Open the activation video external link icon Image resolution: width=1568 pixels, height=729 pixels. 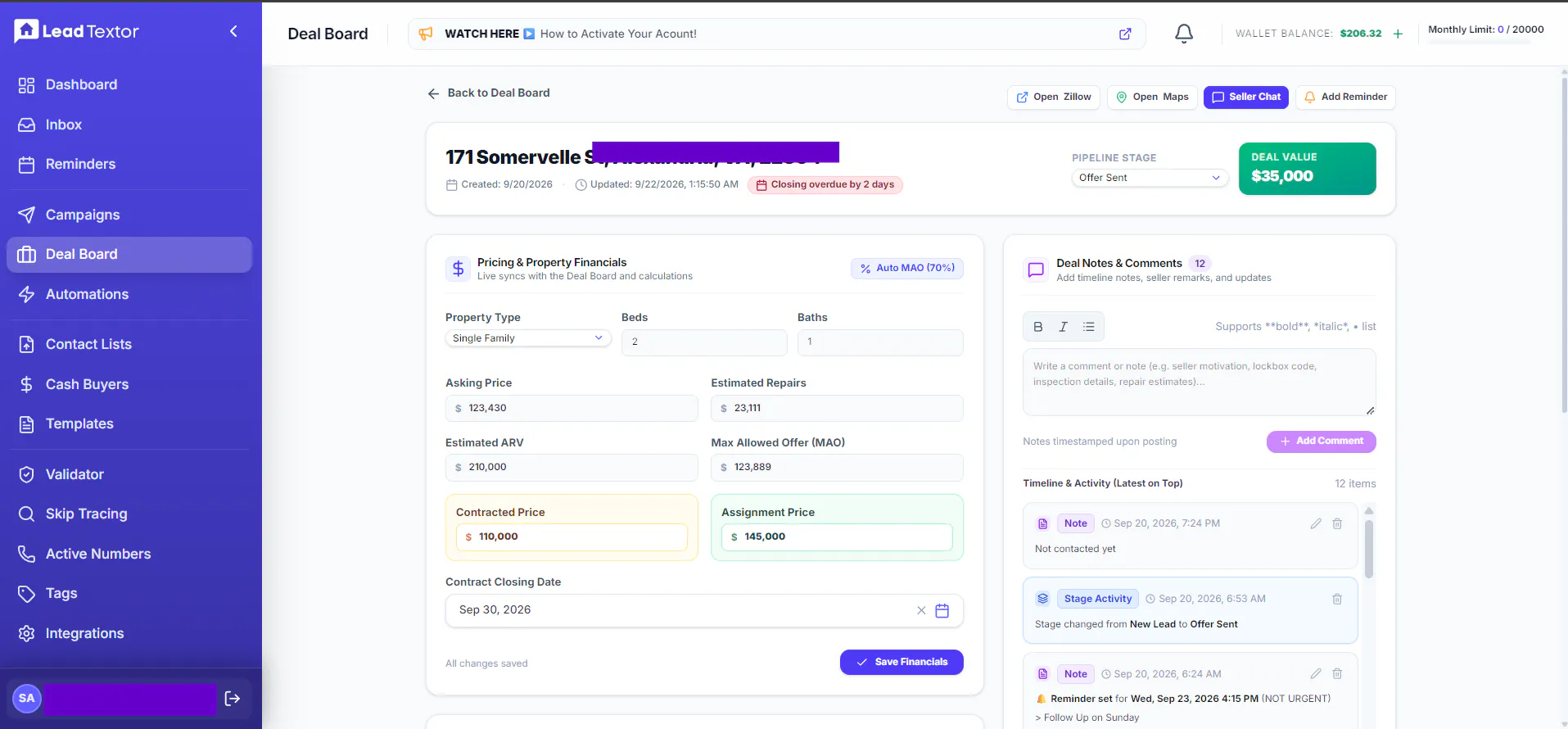[1125, 34]
